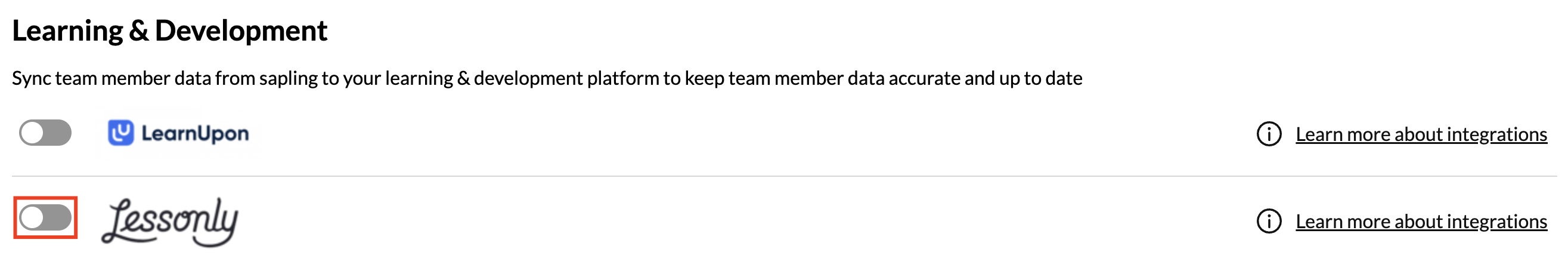Enable the LearnUpon integration toggle
1568x264 pixels.
coord(45,133)
